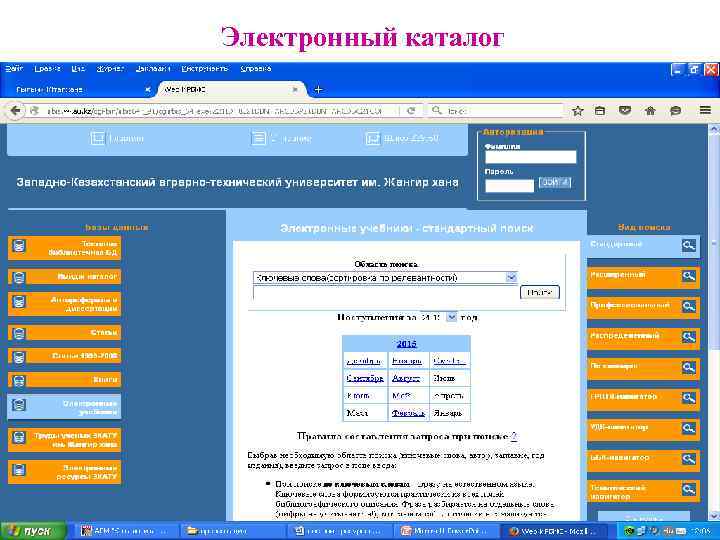
Task: Open Февраль month link
Action: (x=408, y=413)
